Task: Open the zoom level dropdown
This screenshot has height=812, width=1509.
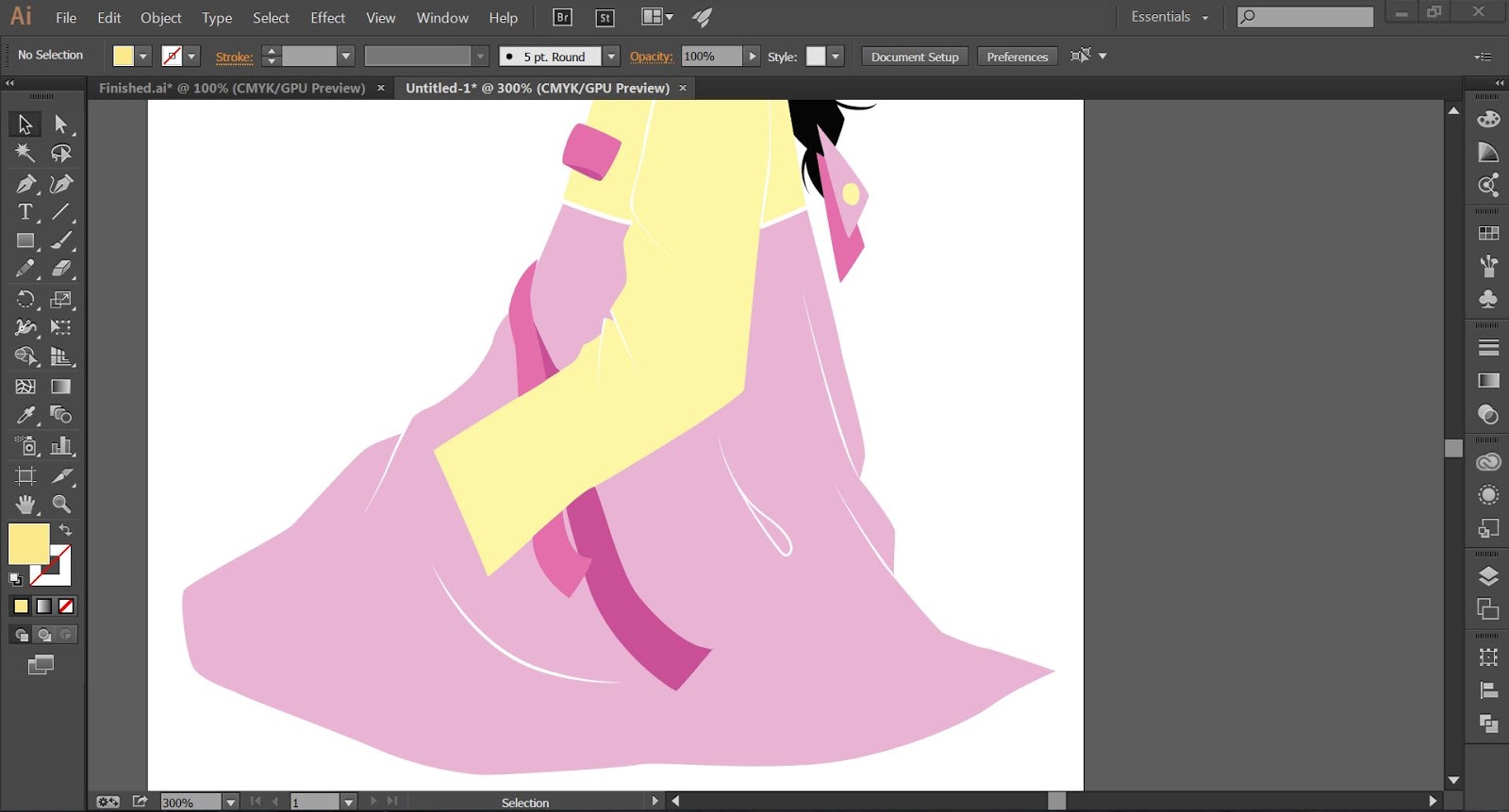Action: pos(230,802)
